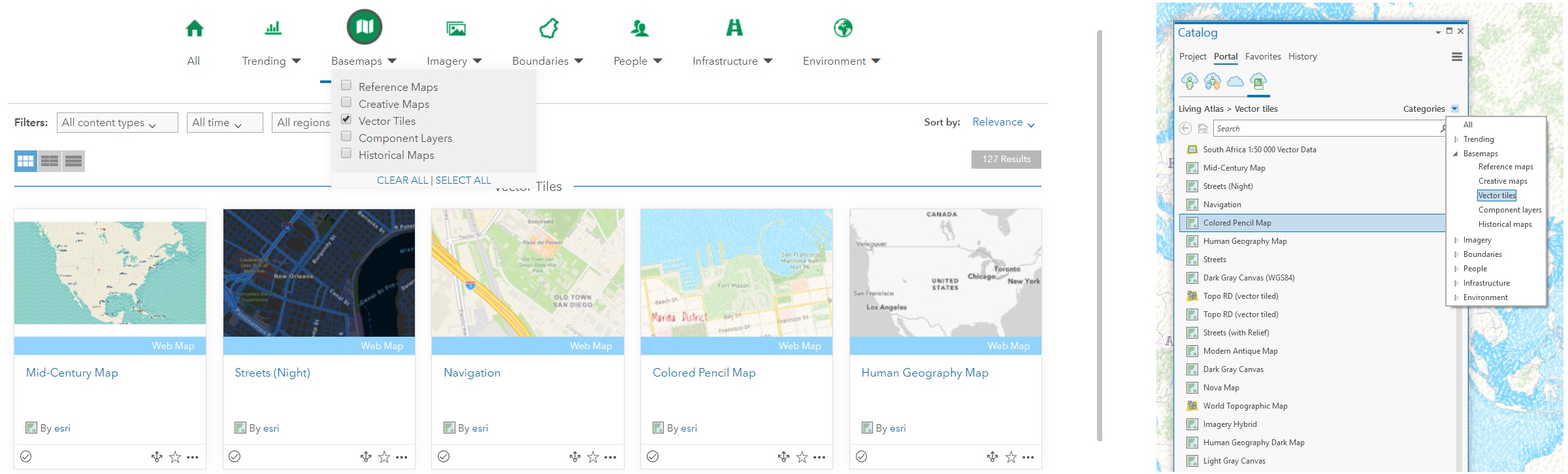Favorite the Mid-Century Map card with star
Viewport: 1568px width, 474px height.
click(175, 457)
